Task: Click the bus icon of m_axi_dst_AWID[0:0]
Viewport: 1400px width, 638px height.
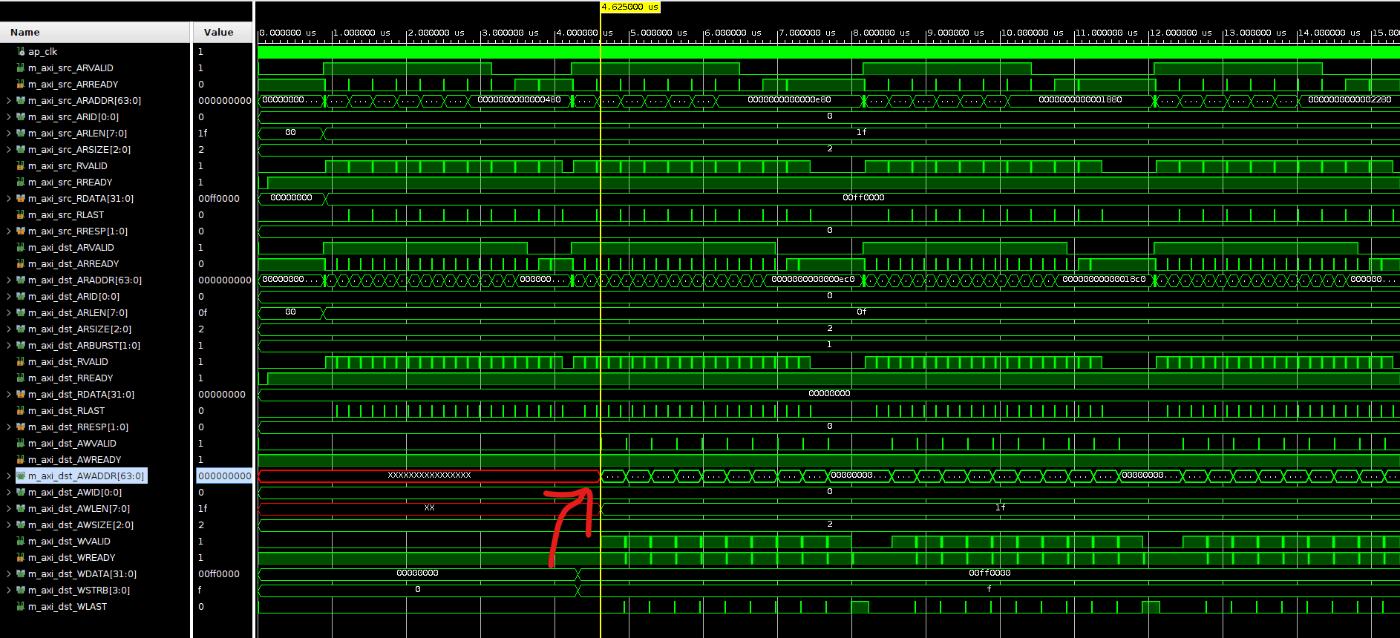Action: pos(21,492)
